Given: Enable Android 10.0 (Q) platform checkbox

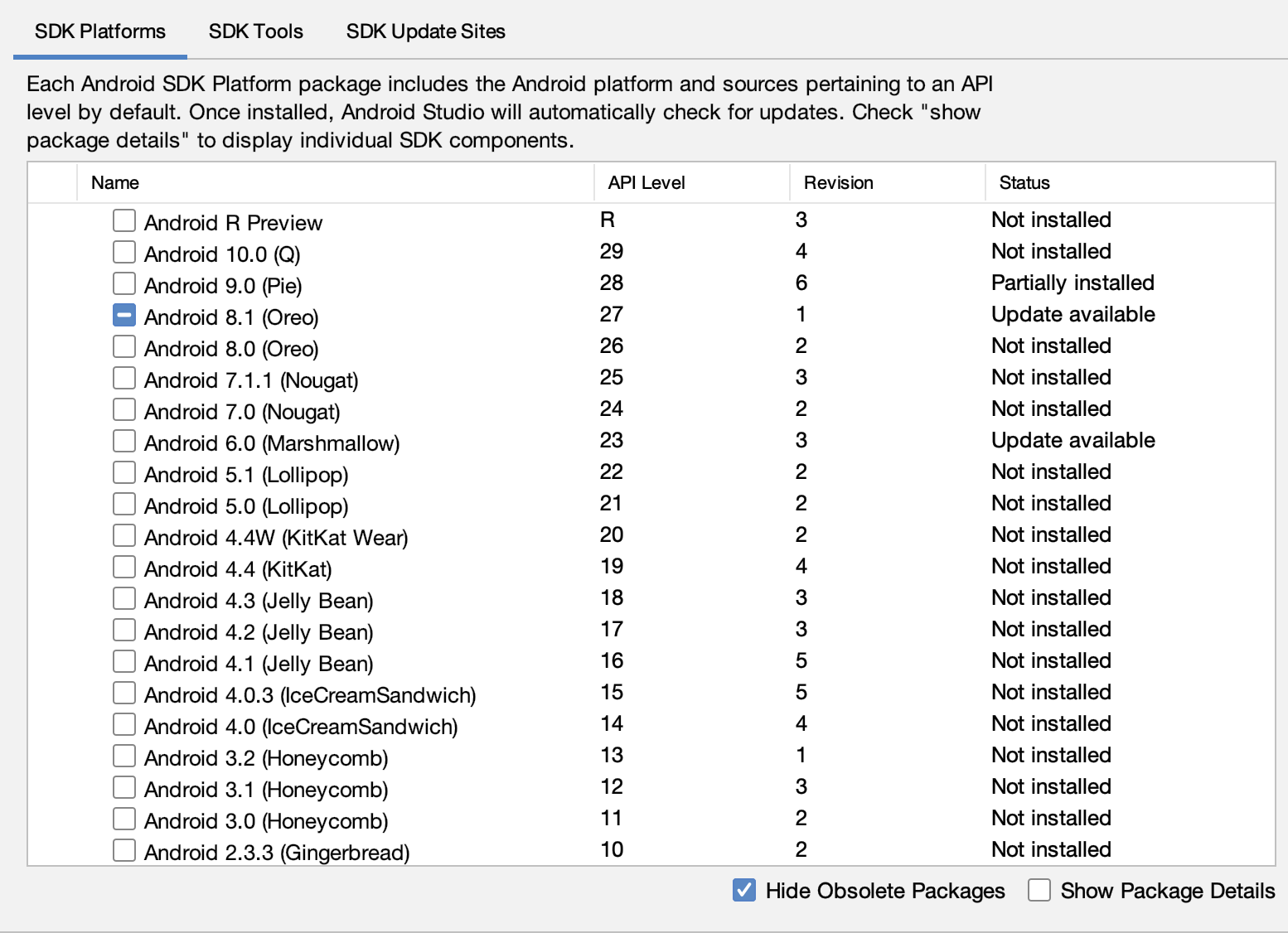Looking at the screenshot, I should tap(124, 252).
